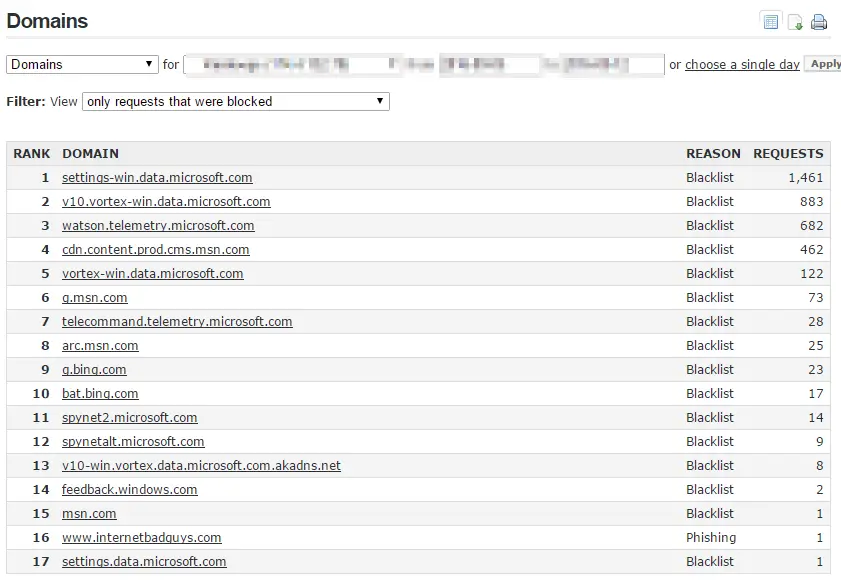This screenshot has width=841, height=580.
Task: Open g.bing.com domain link
Action: (94, 370)
